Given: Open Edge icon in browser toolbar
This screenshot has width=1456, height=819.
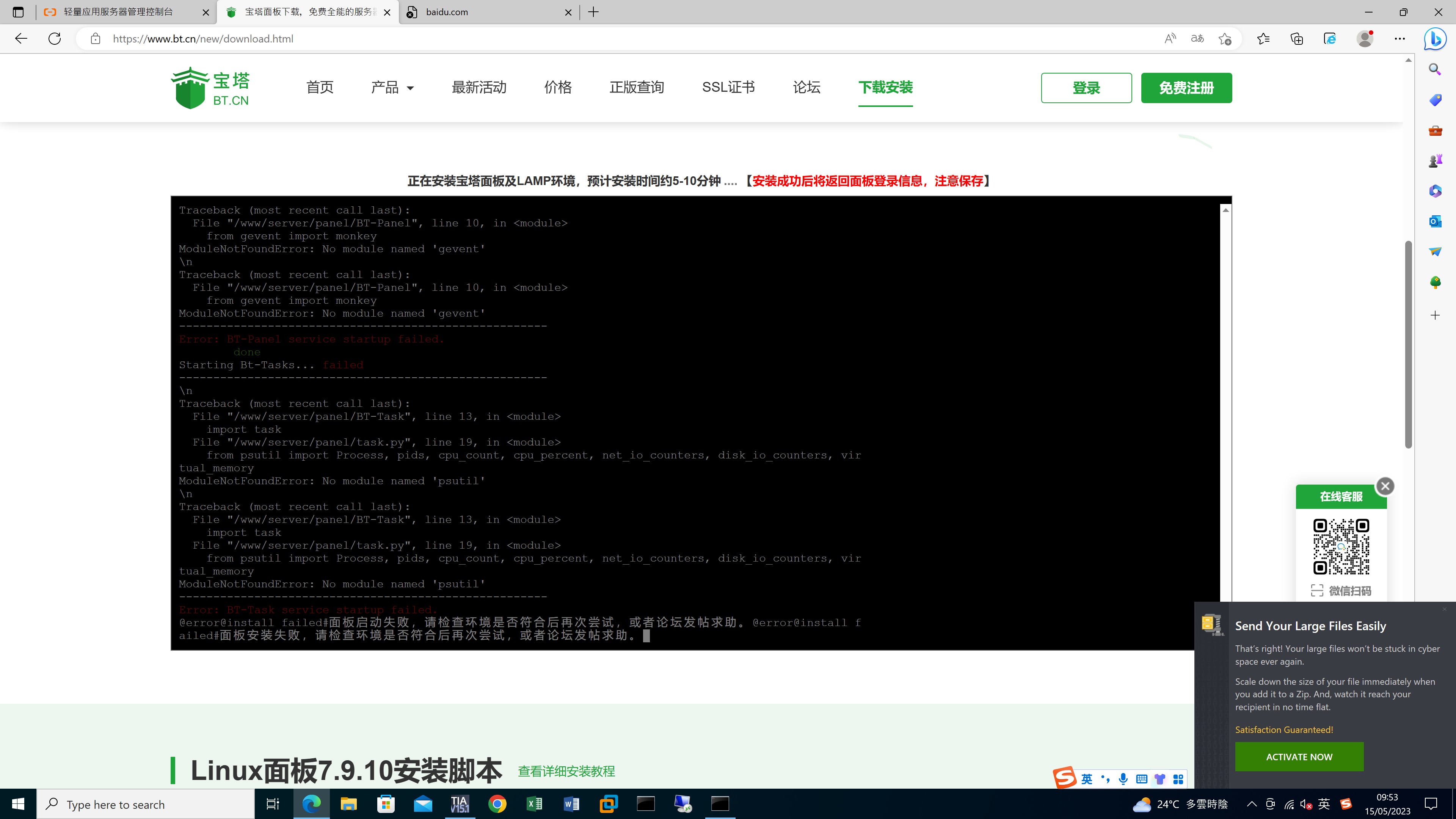Looking at the screenshot, I should pyautogui.click(x=1330, y=38).
